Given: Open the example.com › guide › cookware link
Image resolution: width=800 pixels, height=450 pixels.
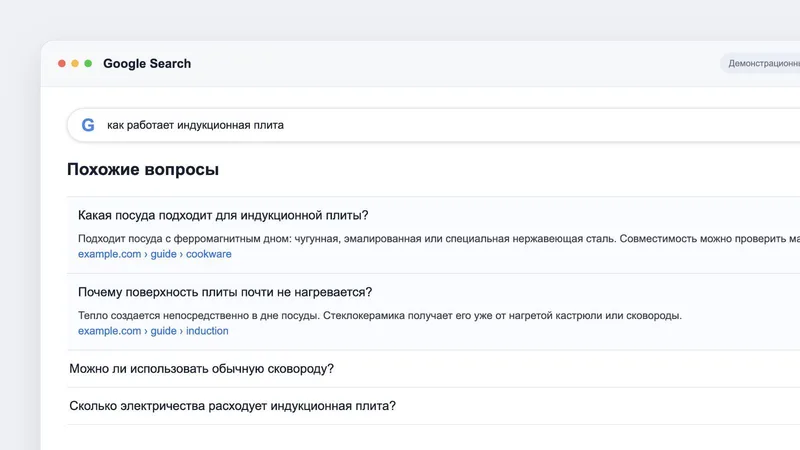Looking at the screenshot, I should [155, 254].
